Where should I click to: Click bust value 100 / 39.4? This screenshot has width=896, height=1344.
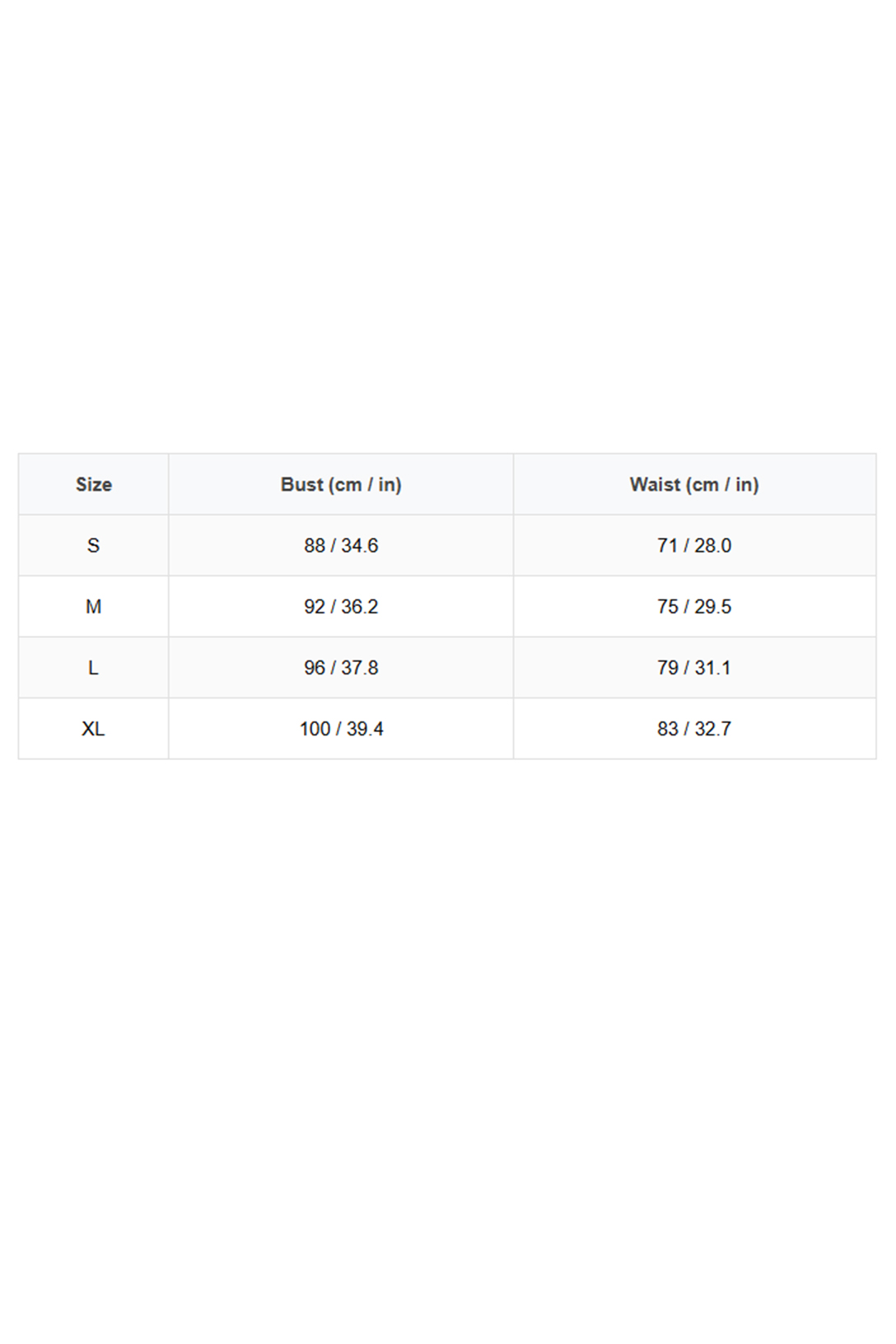pos(341,729)
